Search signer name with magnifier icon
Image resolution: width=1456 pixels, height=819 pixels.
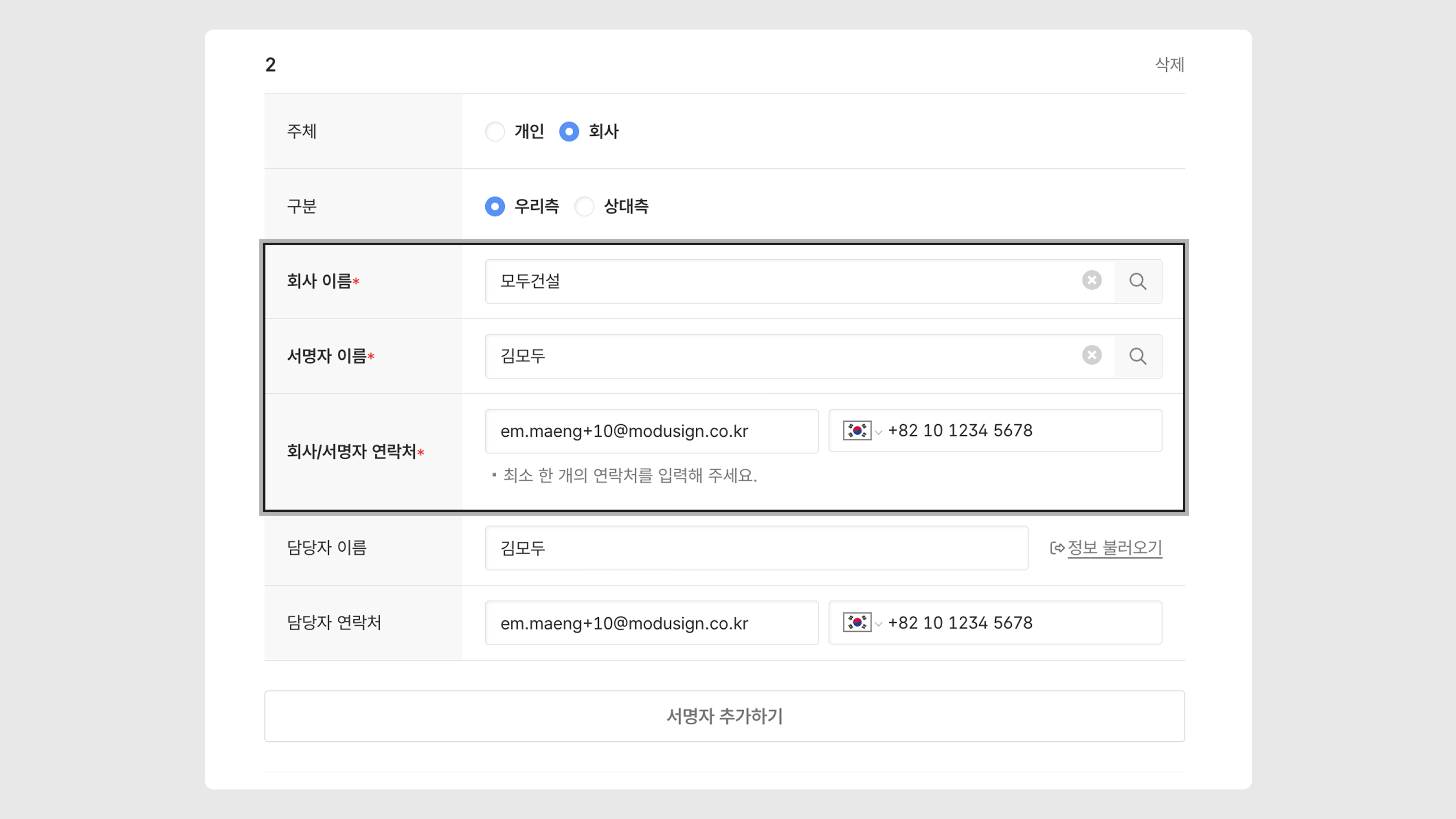[x=1138, y=356]
